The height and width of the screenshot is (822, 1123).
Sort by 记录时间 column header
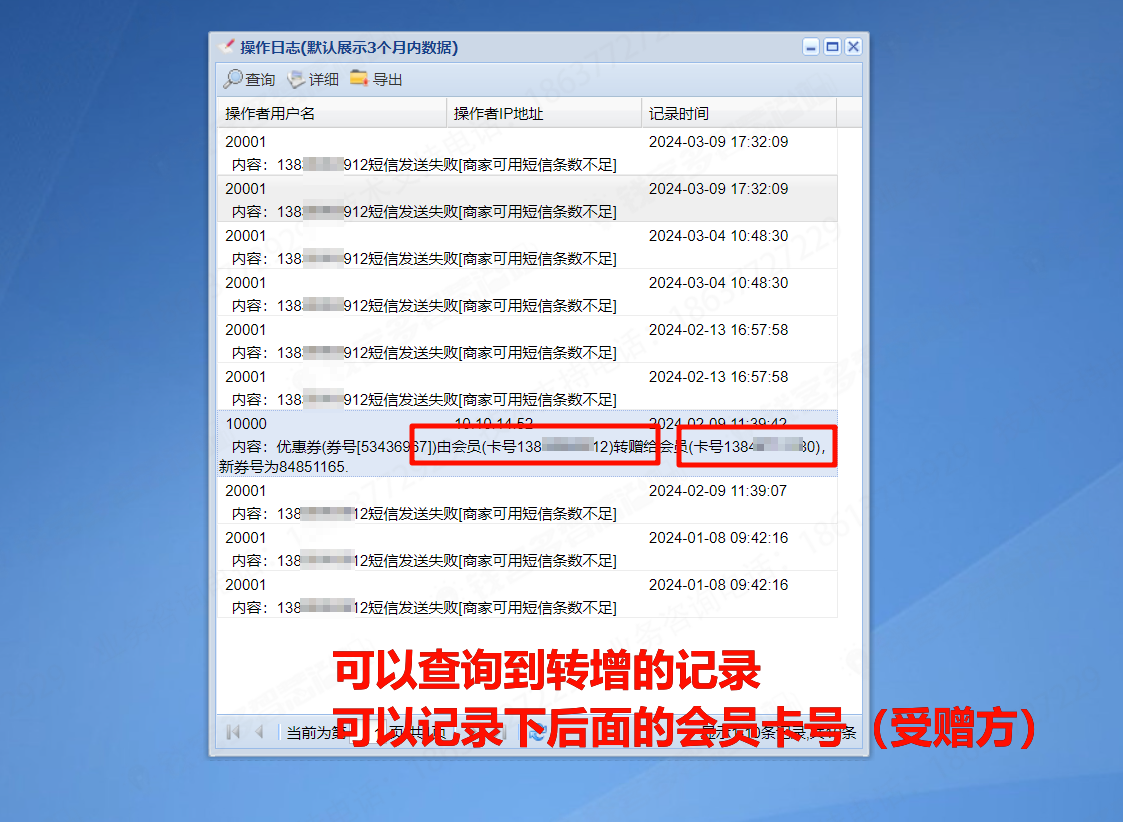tap(738, 113)
